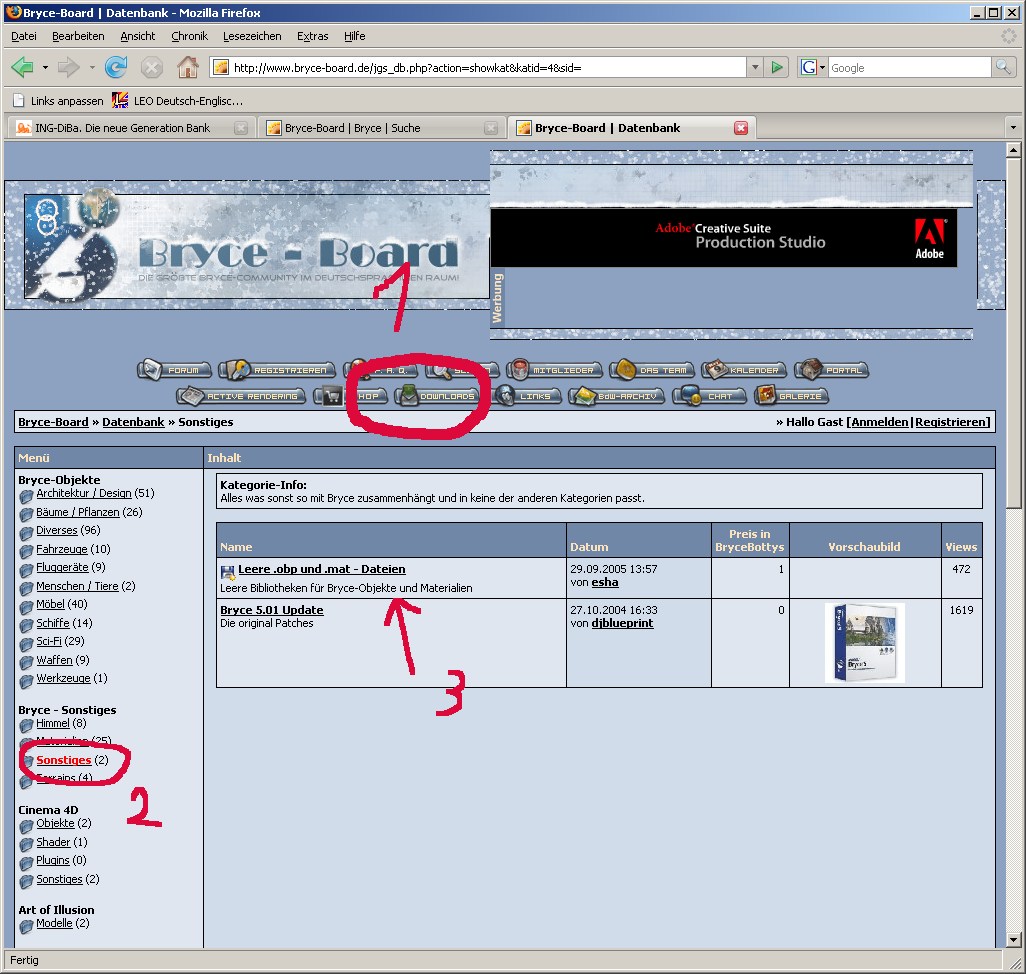Go back with the green arrow
The image size is (1026, 974).
[x=22, y=67]
